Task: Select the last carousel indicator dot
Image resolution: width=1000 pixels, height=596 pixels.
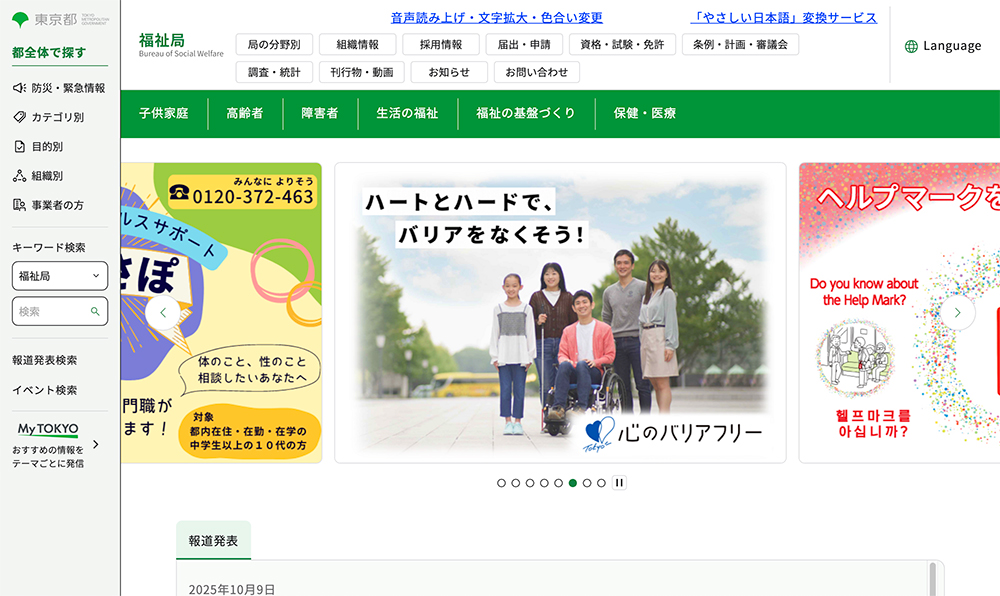Action: [x=601, y=483]
